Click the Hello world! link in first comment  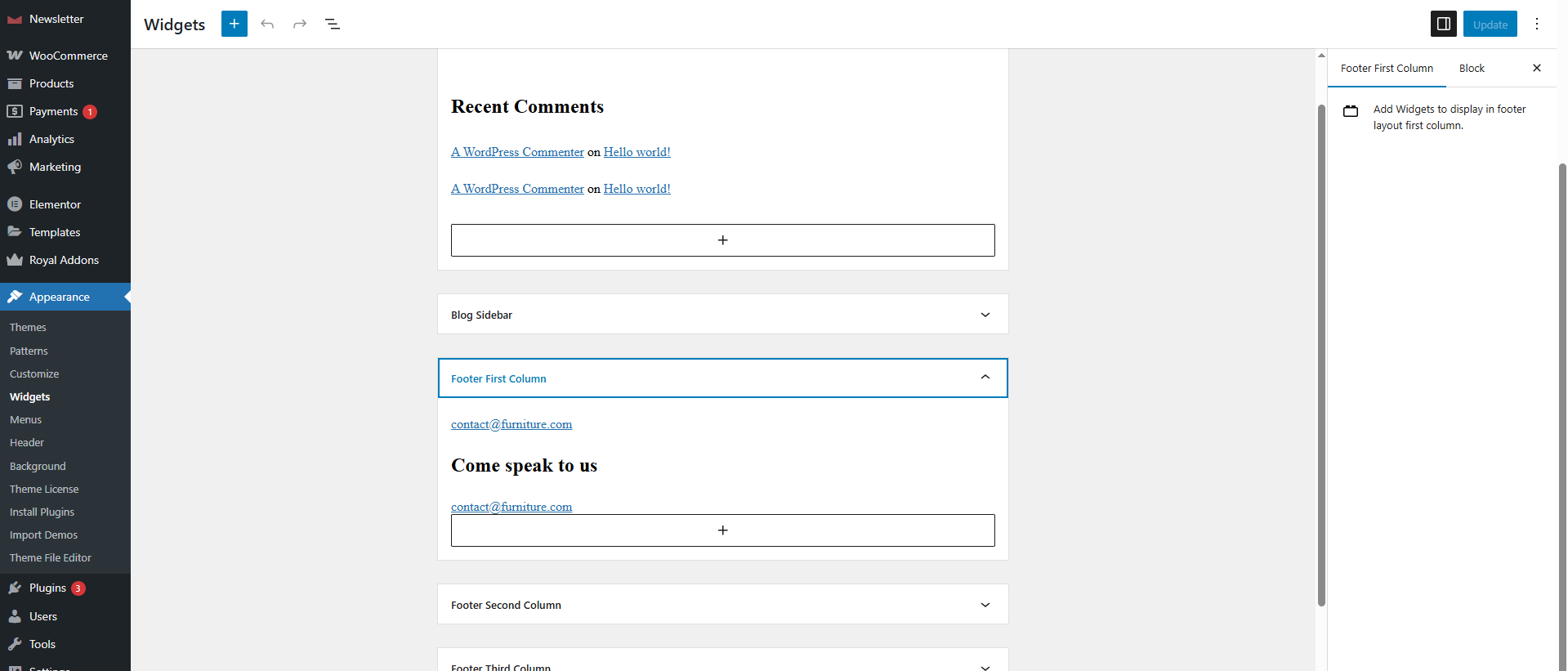[x=637, y=152]
